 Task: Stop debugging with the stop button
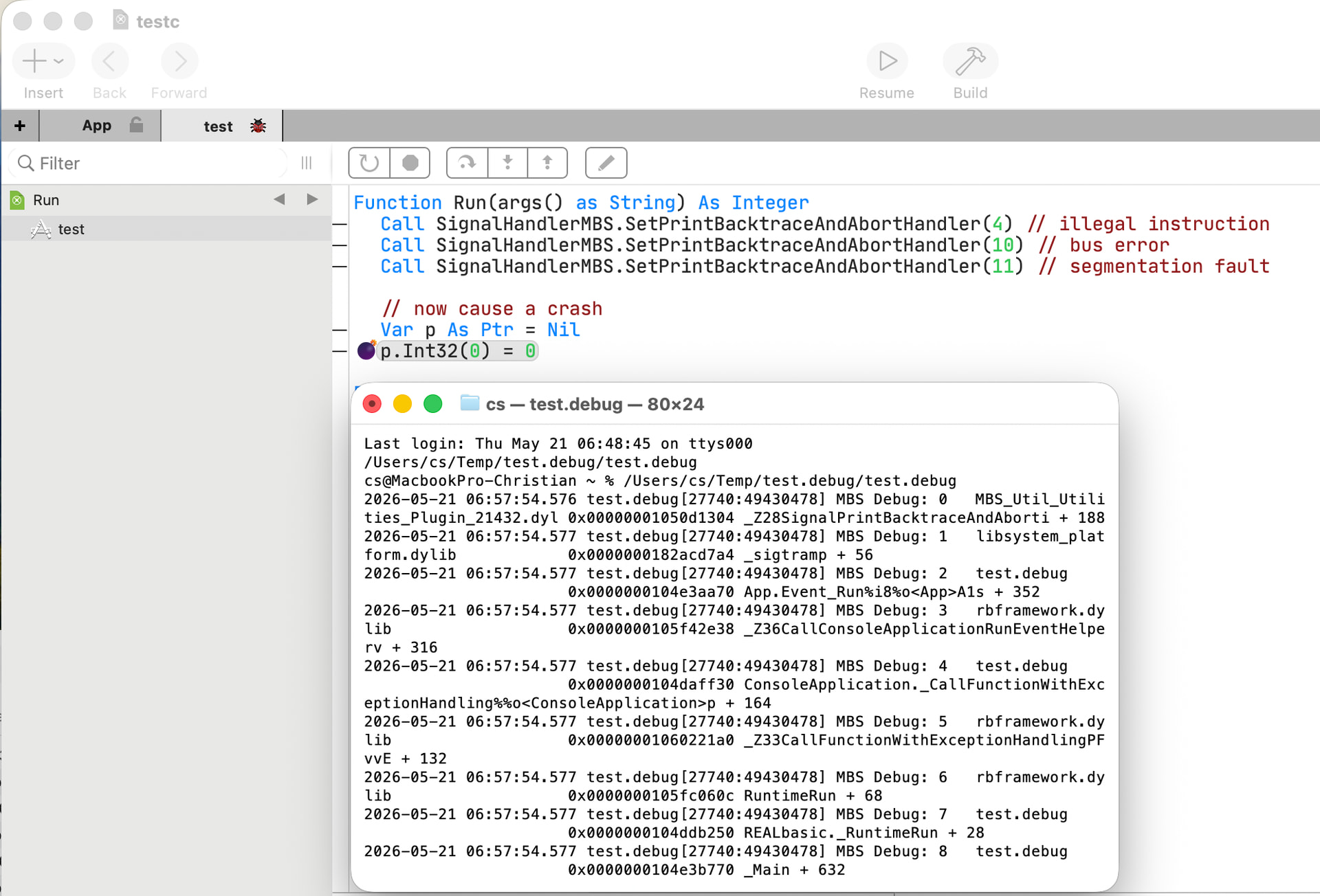coord(410,163)
